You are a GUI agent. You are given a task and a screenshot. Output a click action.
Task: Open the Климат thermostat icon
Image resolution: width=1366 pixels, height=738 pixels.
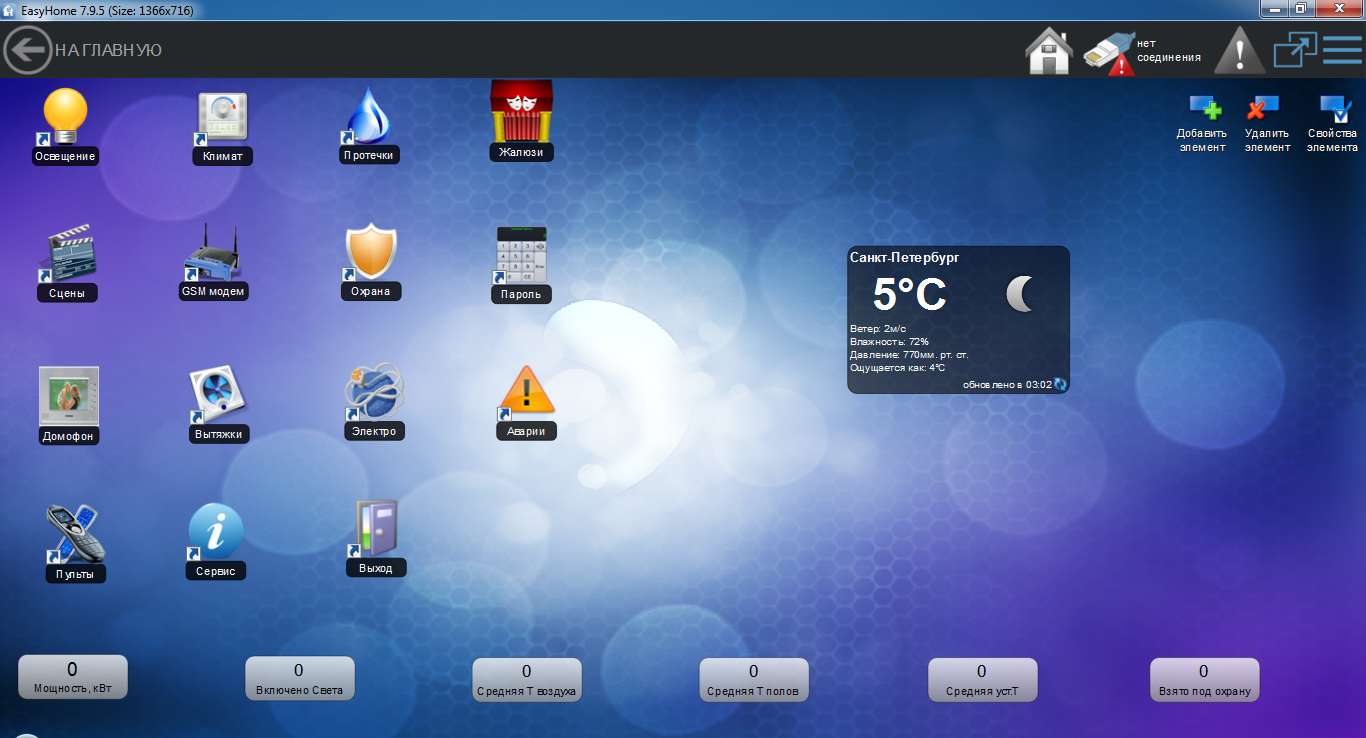click(222, 120)
